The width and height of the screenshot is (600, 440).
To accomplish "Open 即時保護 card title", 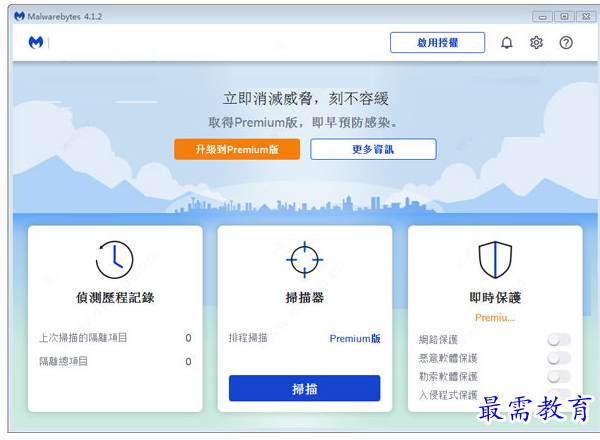I will [495, 298].
